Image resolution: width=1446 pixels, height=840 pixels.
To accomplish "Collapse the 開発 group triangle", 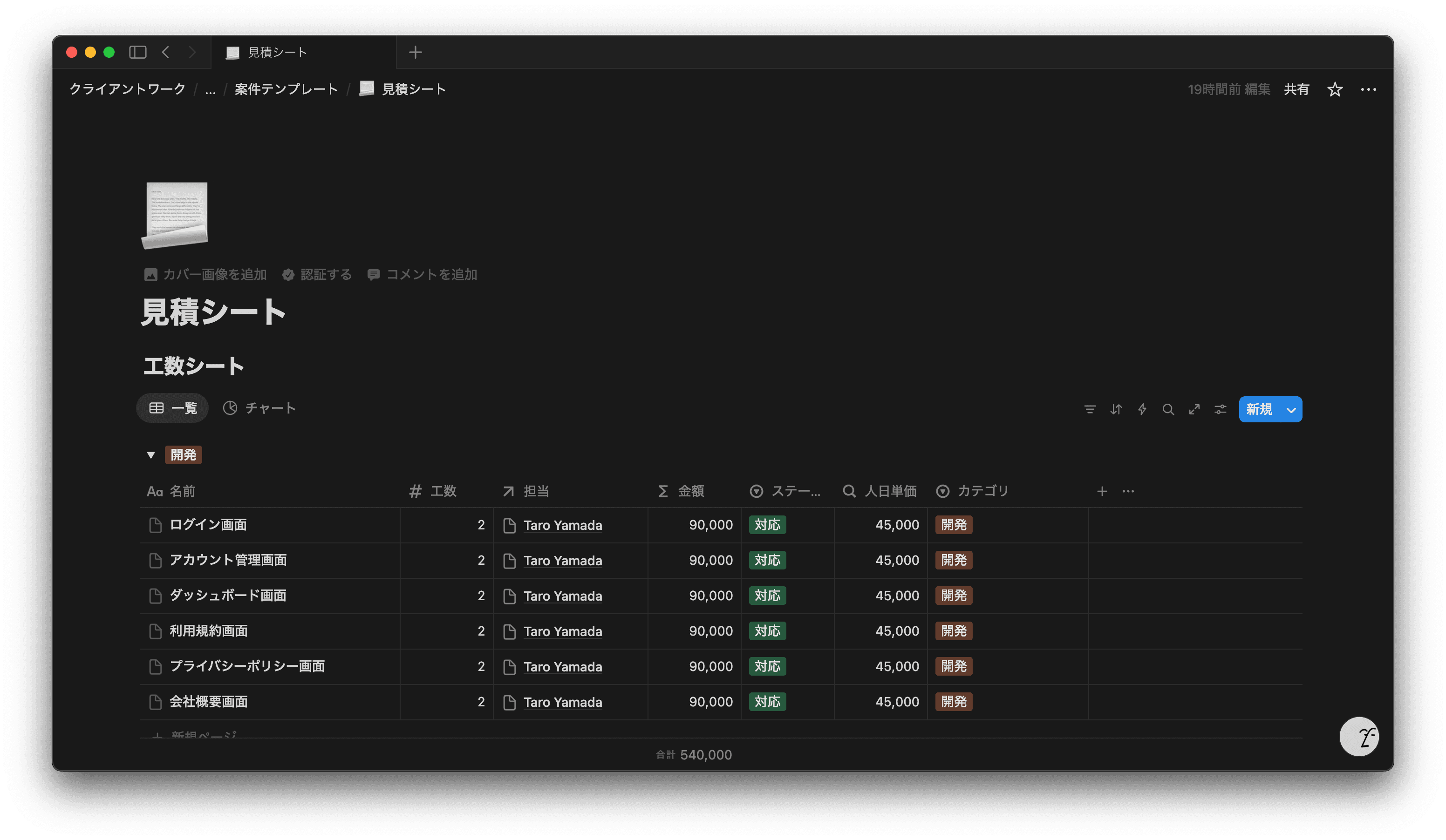I will point(151,454).
